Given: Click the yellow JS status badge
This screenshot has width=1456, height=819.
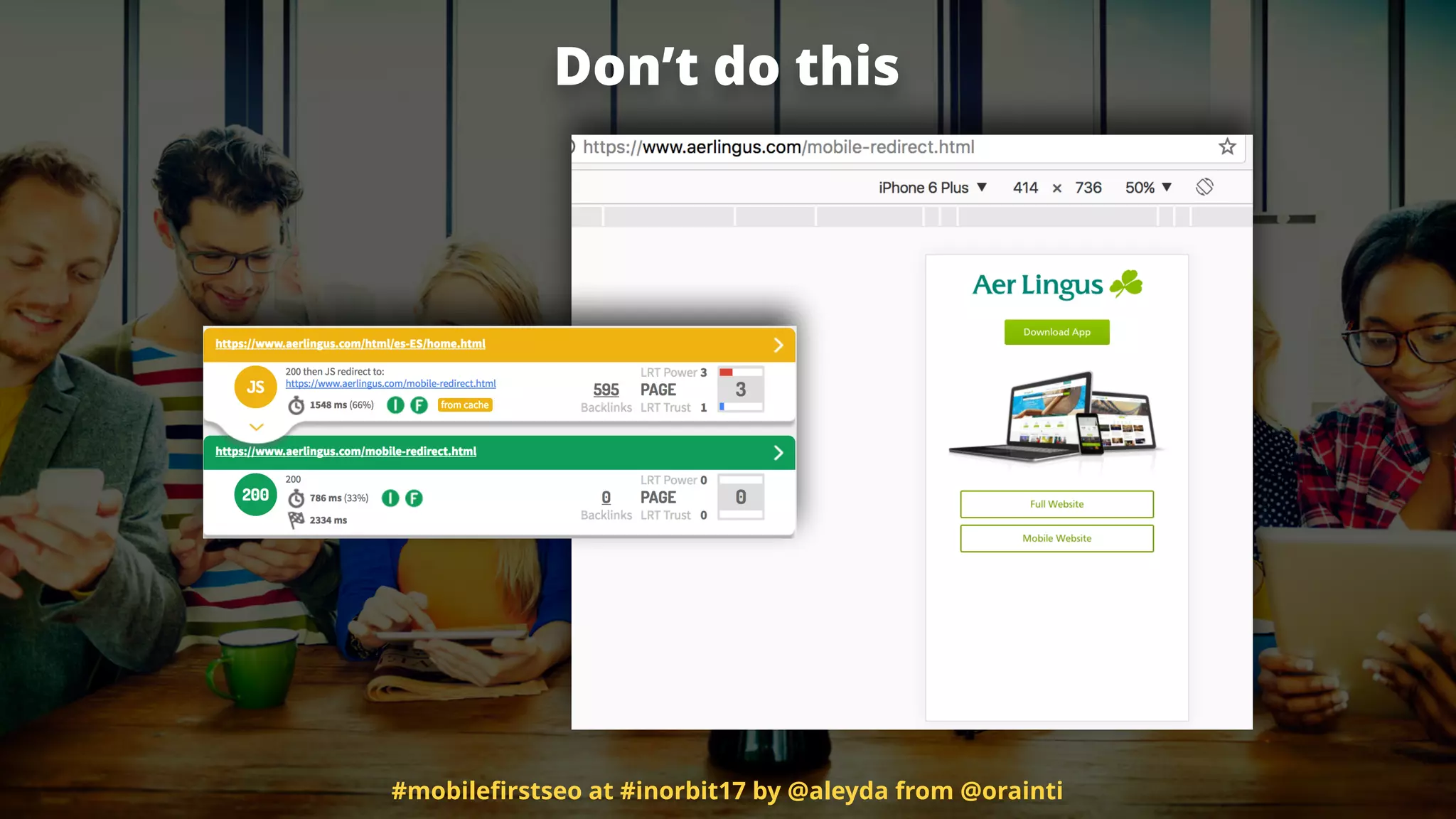Looking at the screenshot, I should click(255, 387).
